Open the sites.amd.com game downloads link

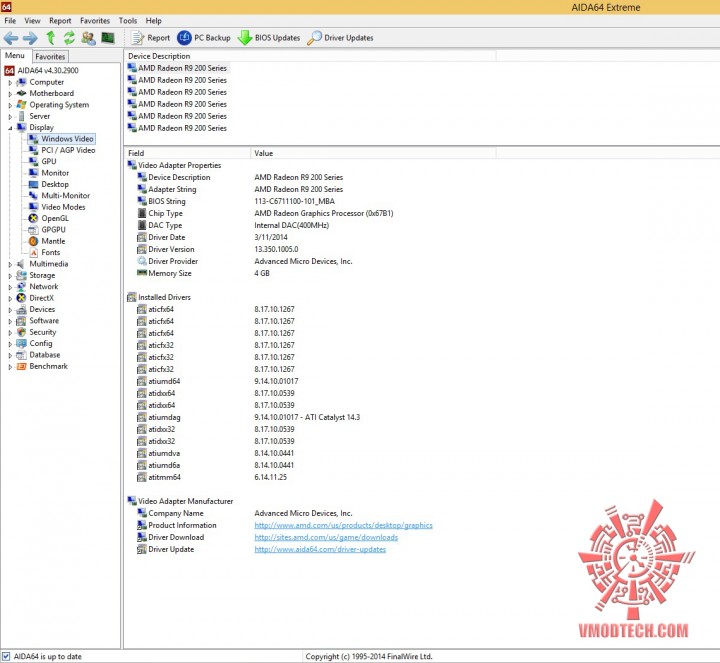[x=326, y=537]
